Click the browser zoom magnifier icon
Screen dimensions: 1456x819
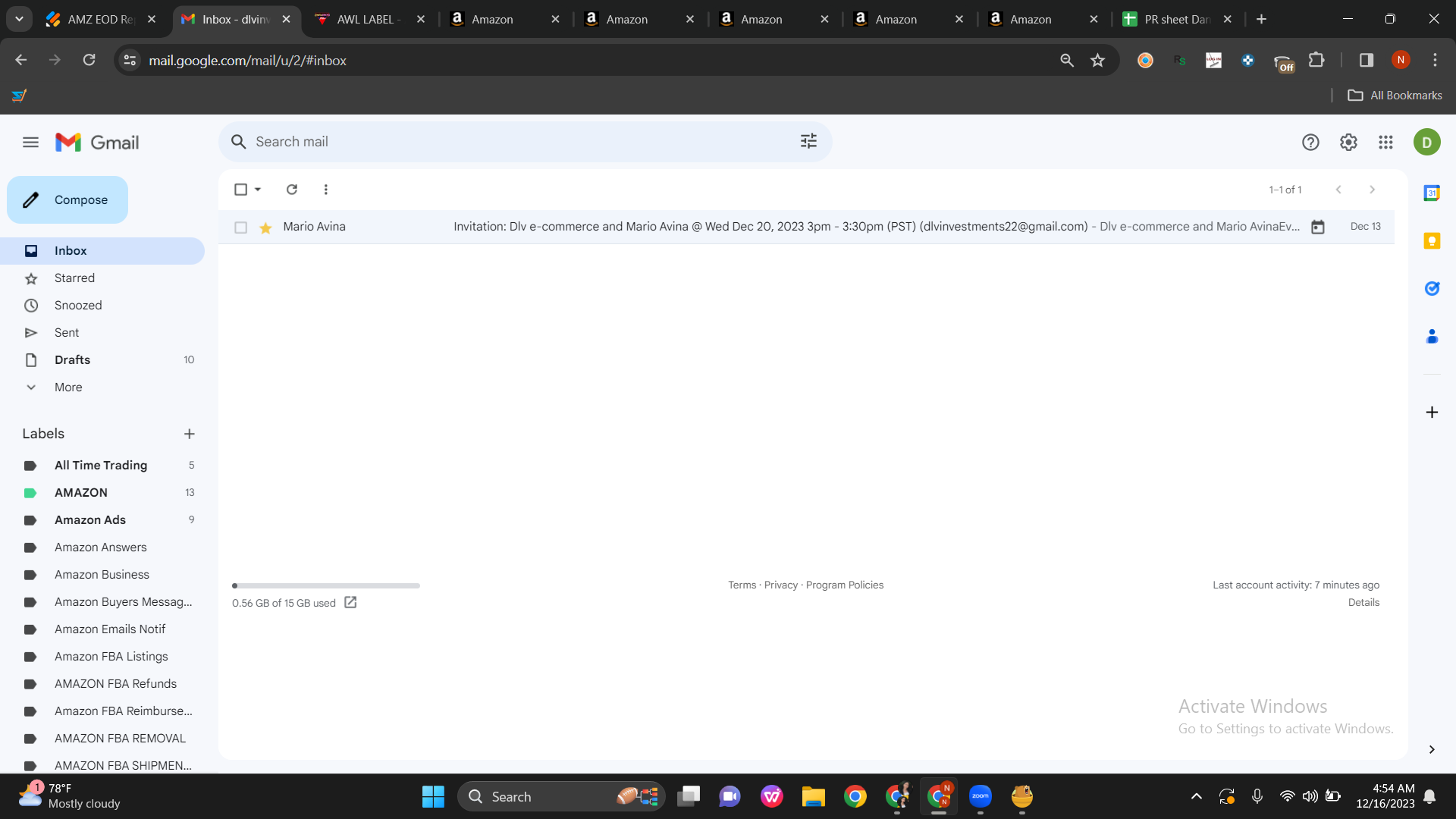coord(1067,60)
